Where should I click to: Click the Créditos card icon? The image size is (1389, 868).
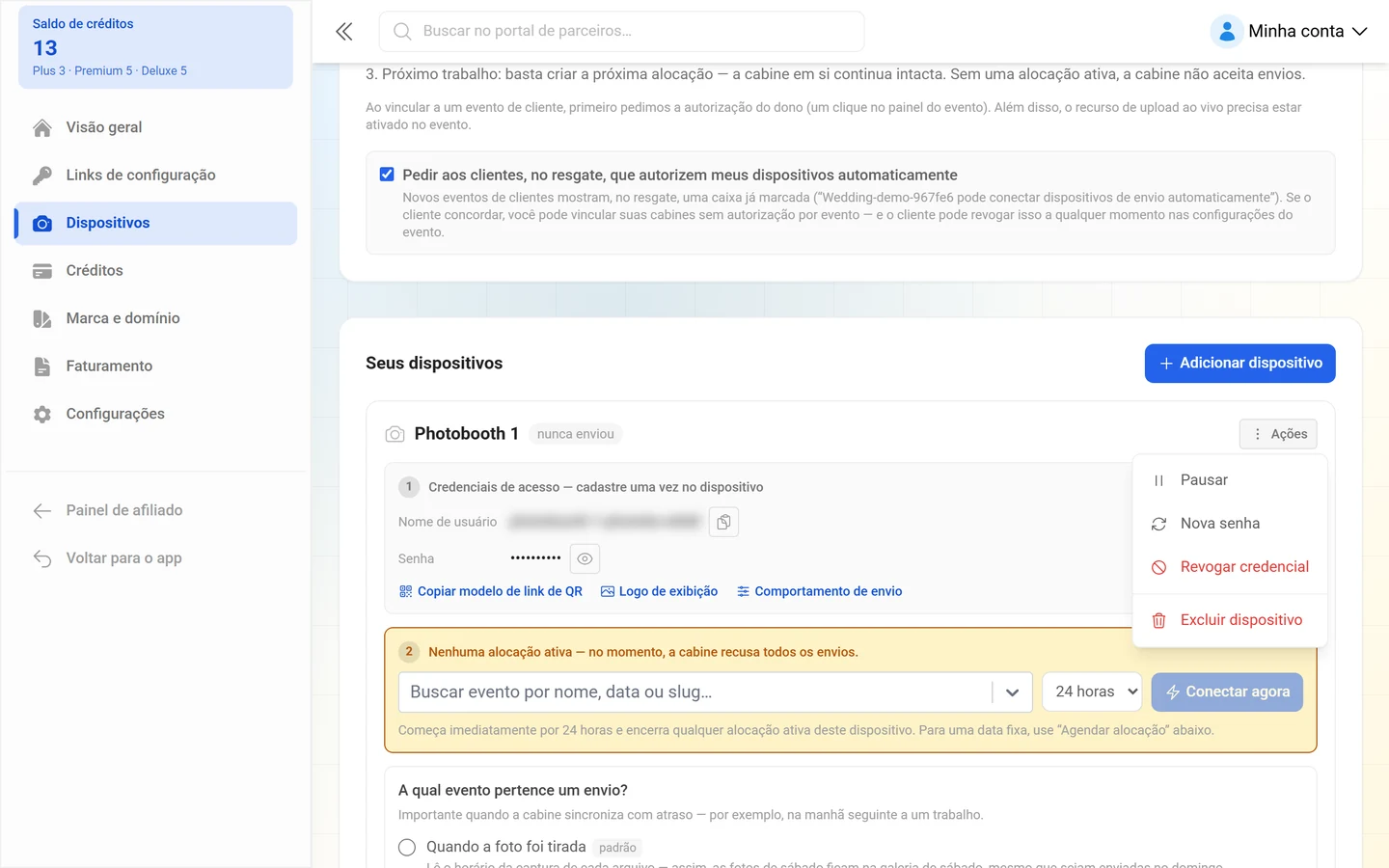coord(42,271)
